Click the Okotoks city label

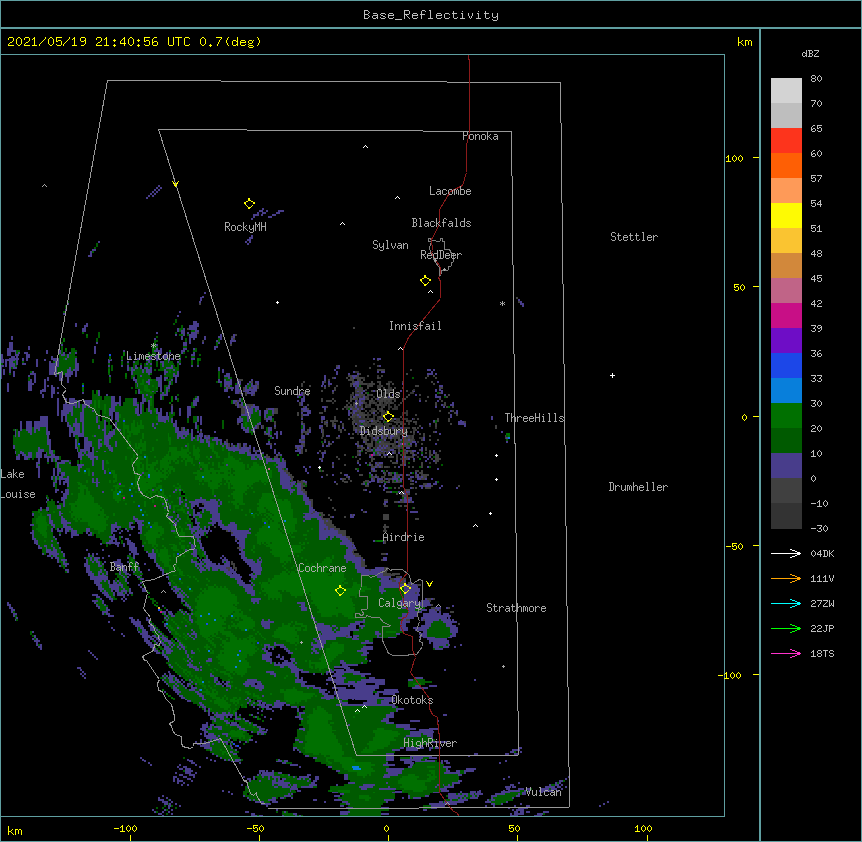coord(412,700)
